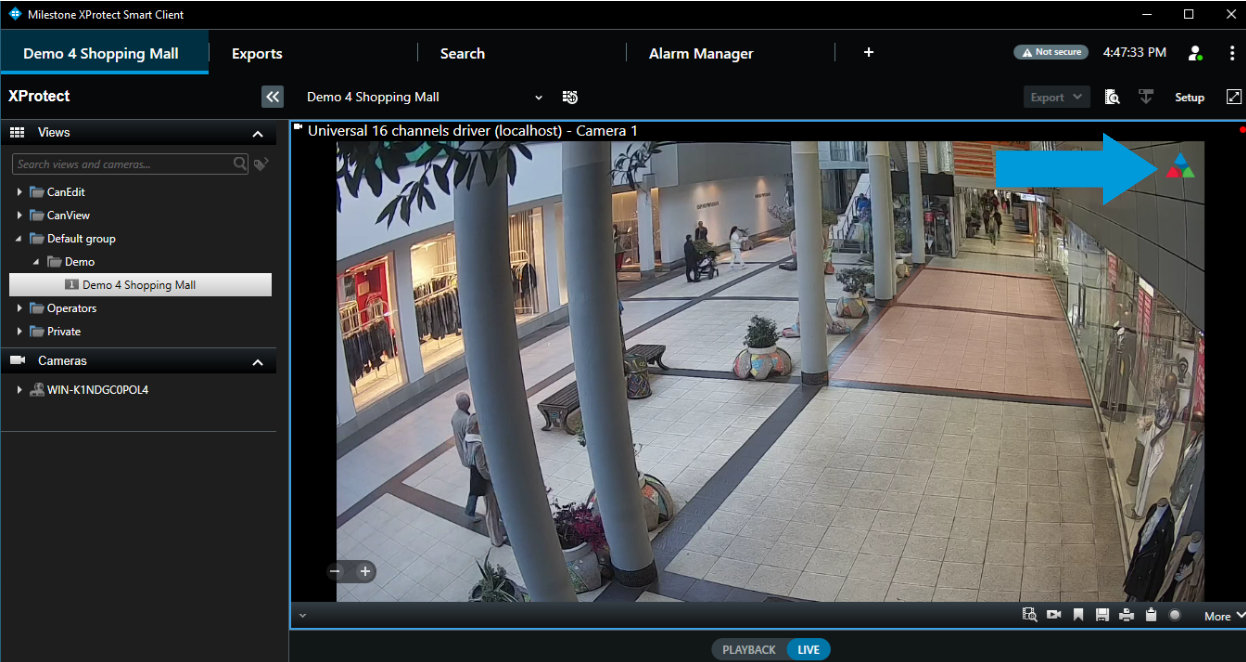Expand the More options menu
Screen dimensions: 1246x662
pyautogui.click(x=1224, y=616)
